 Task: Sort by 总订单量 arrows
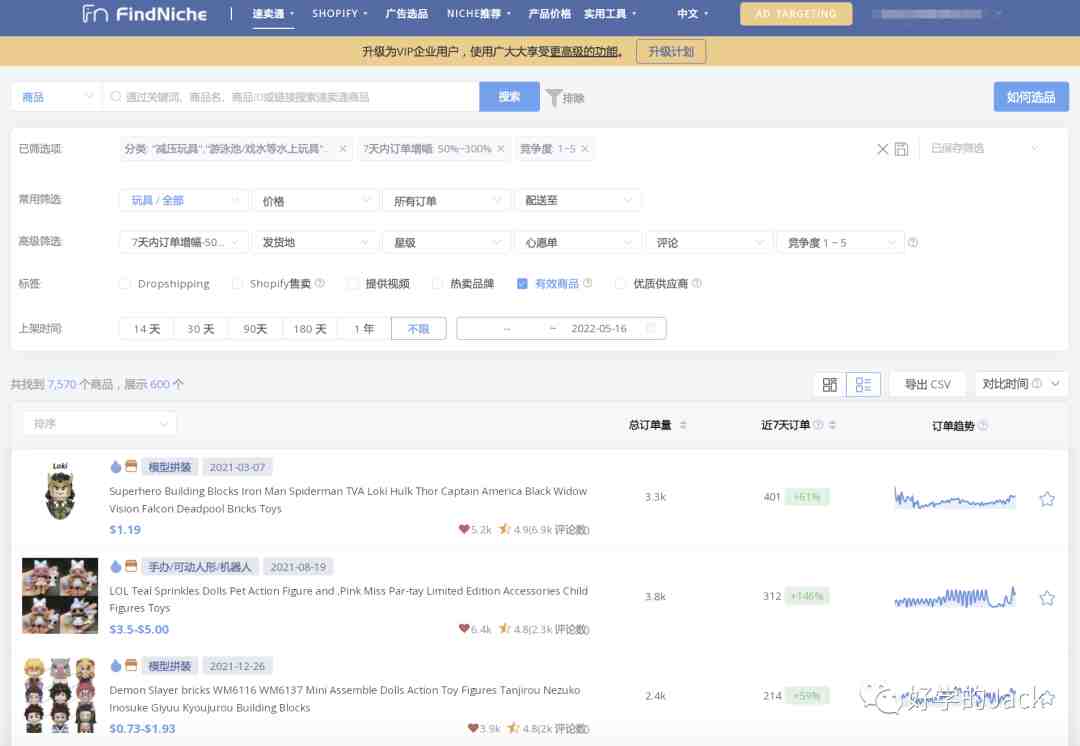[x=683, y=425]
